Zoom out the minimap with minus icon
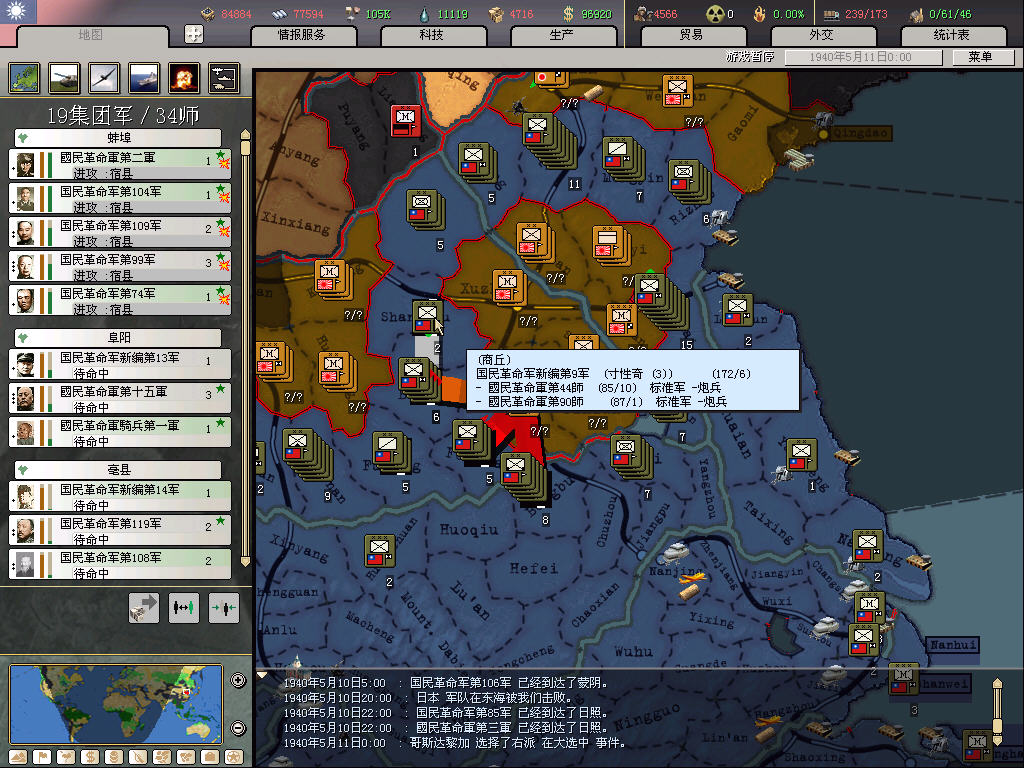The width and height of the screenshot is (1024, 768). [x=238, y=728]
